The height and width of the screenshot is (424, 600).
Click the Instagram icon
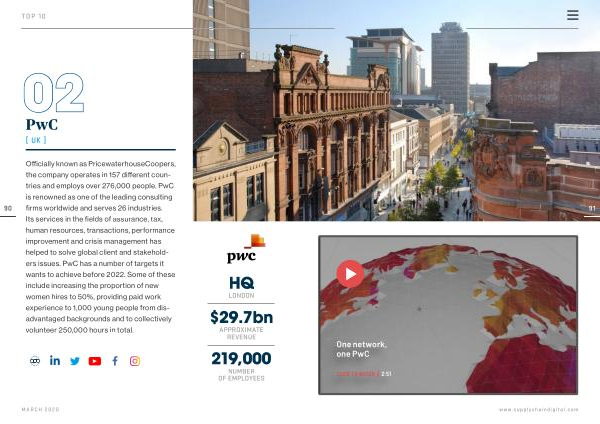tap(135, 361)
